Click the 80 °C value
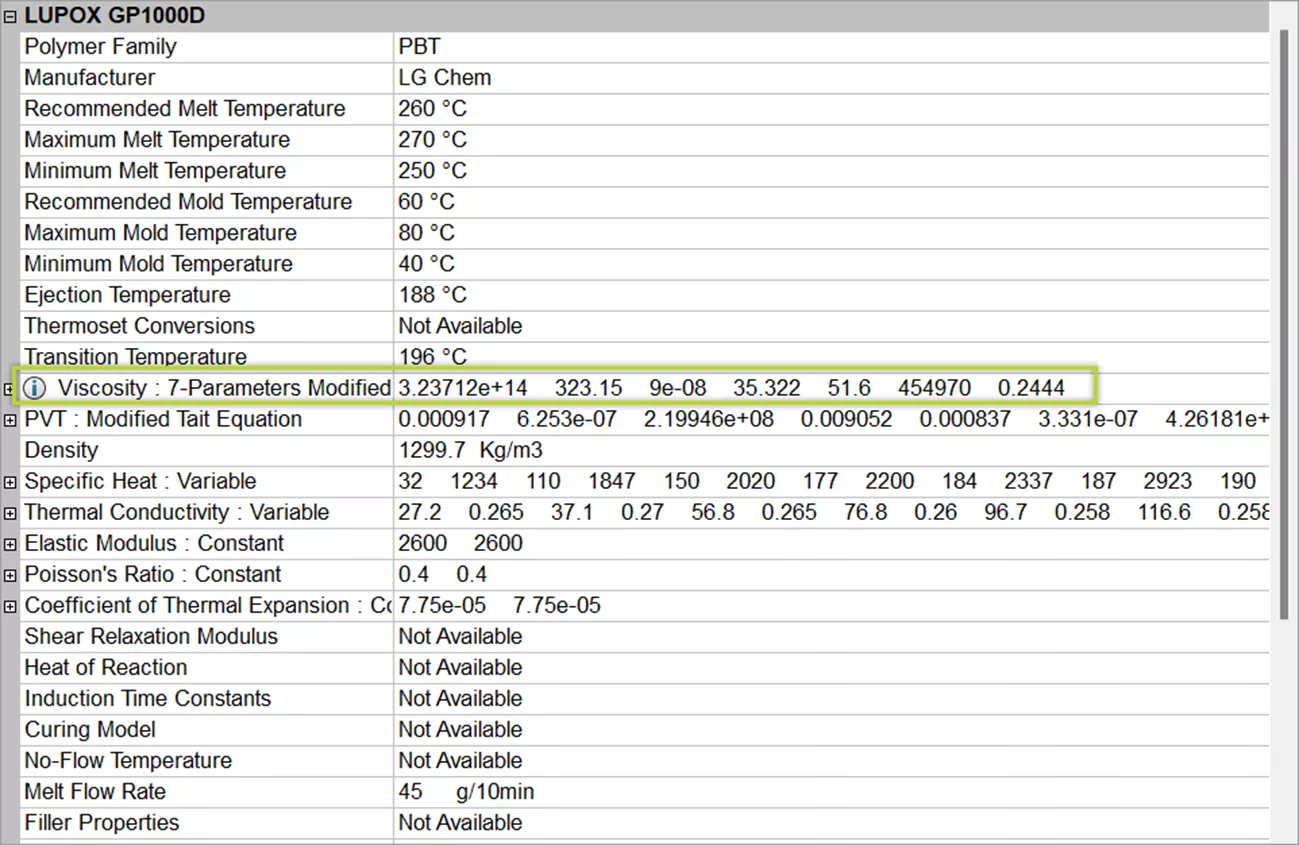 (x=426, y=233)
